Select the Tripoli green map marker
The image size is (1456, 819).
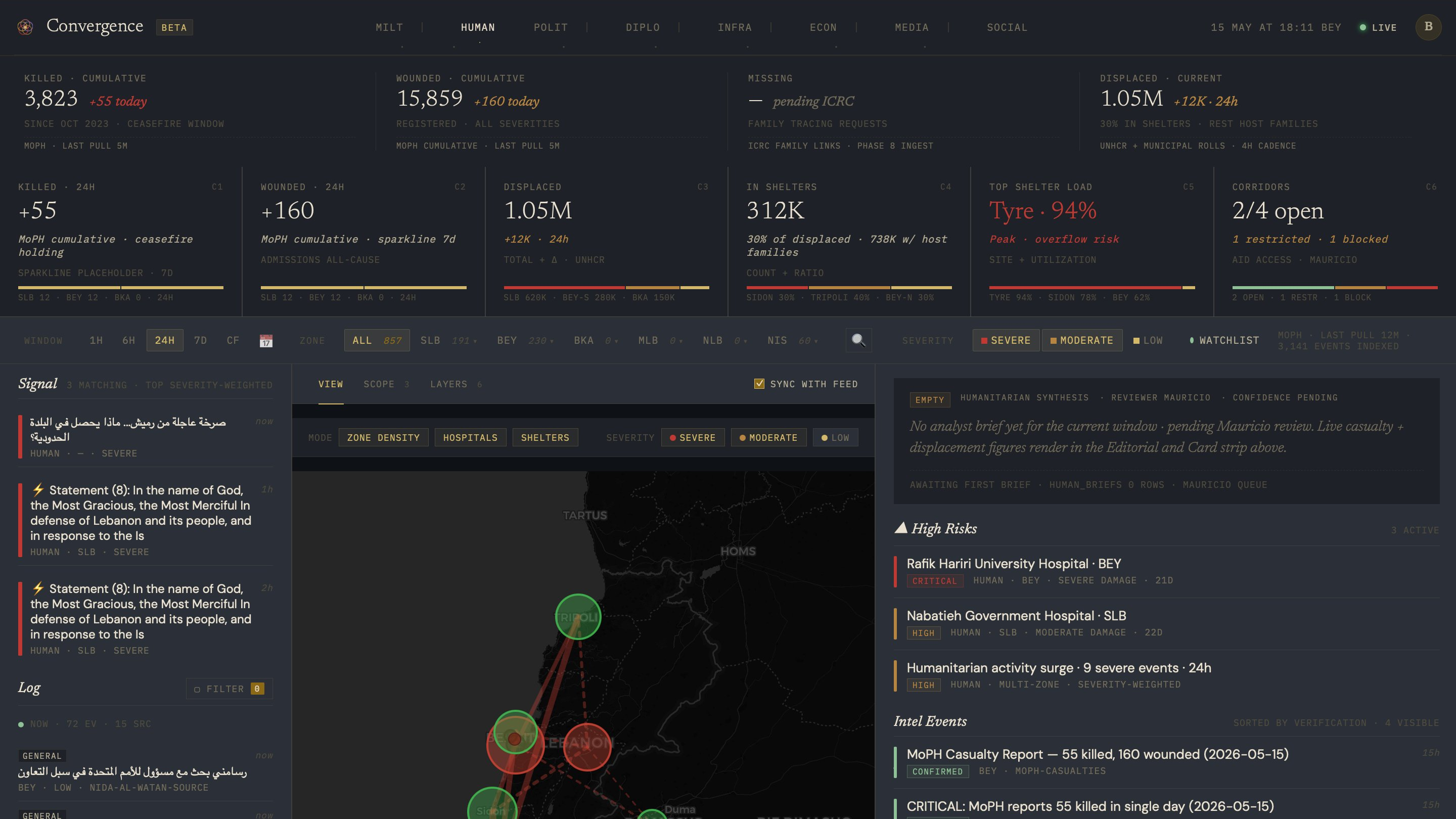click(578, 617)
